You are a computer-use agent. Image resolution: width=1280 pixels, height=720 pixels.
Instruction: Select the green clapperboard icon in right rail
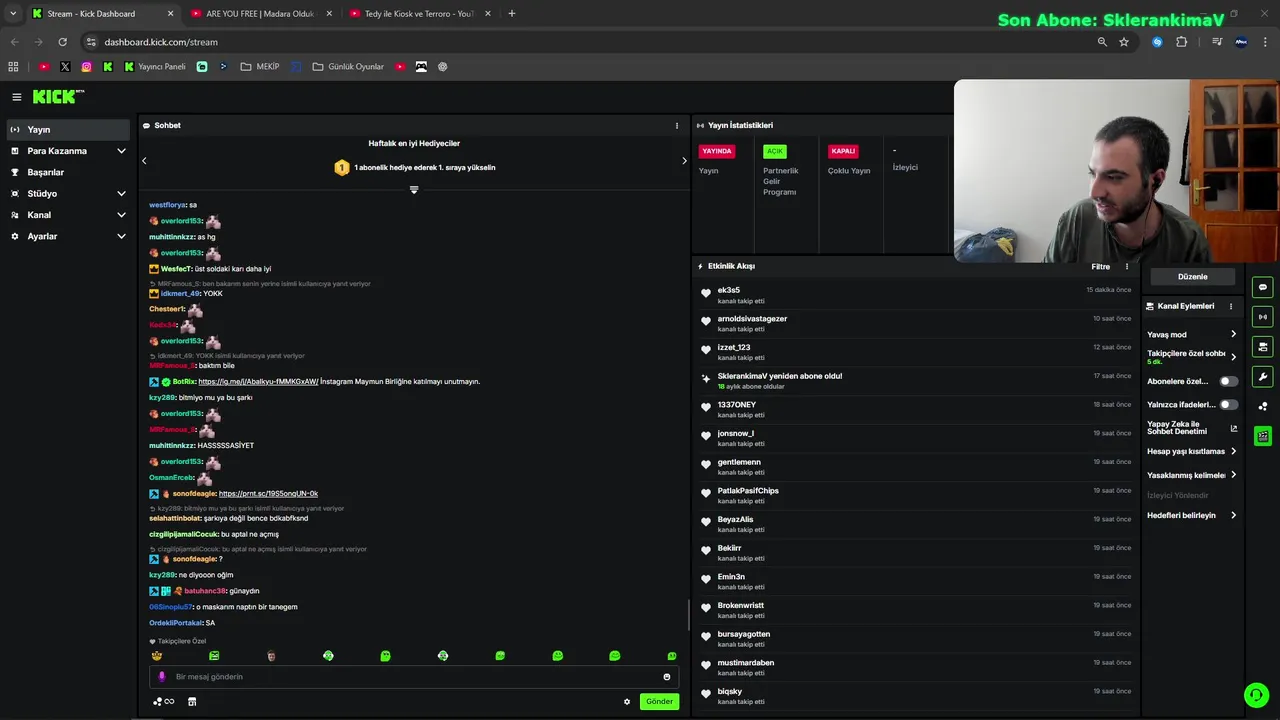pyautogui.click(x=1263, y=436)
